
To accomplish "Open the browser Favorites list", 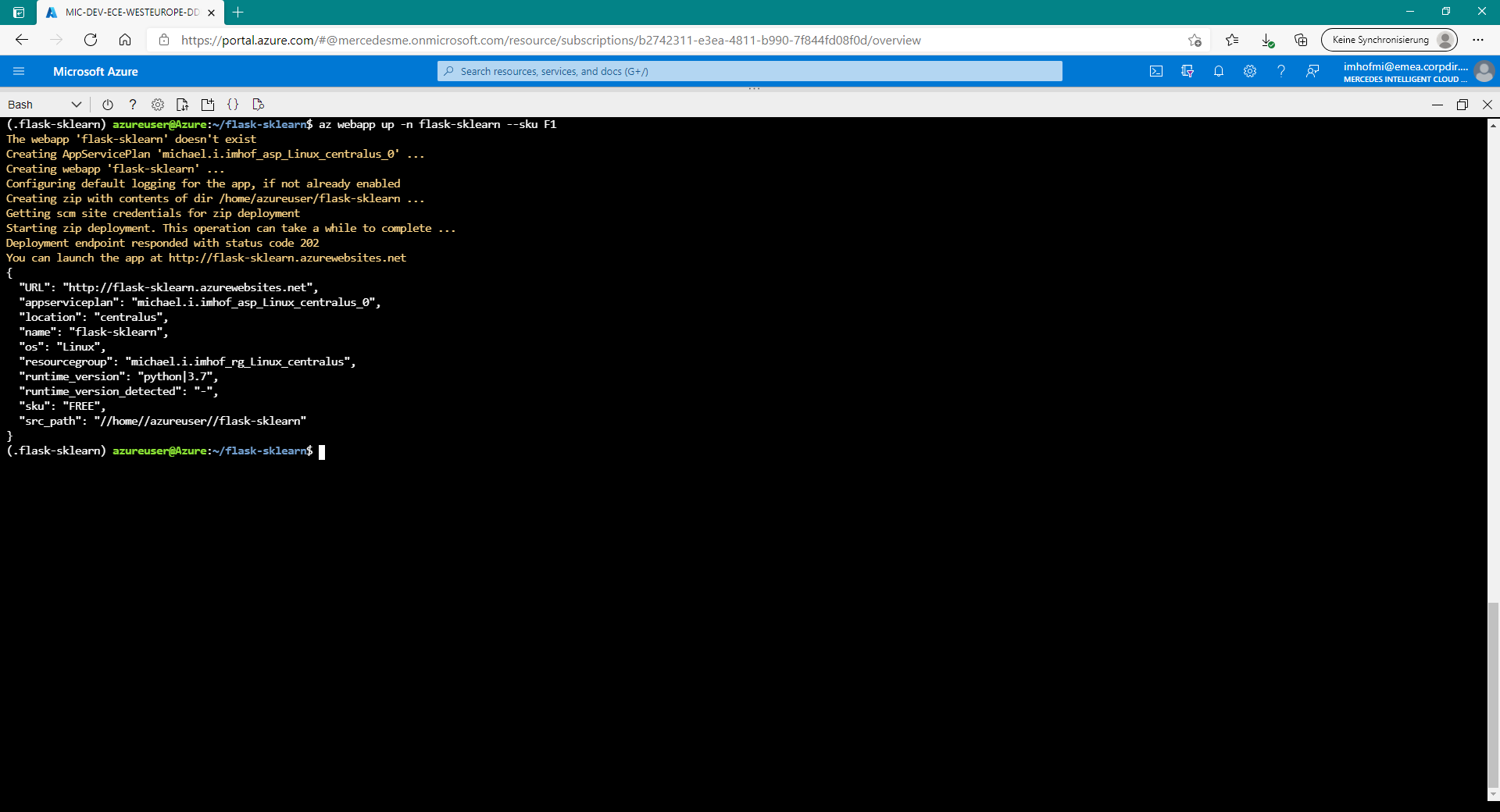I will (1232, 40).
